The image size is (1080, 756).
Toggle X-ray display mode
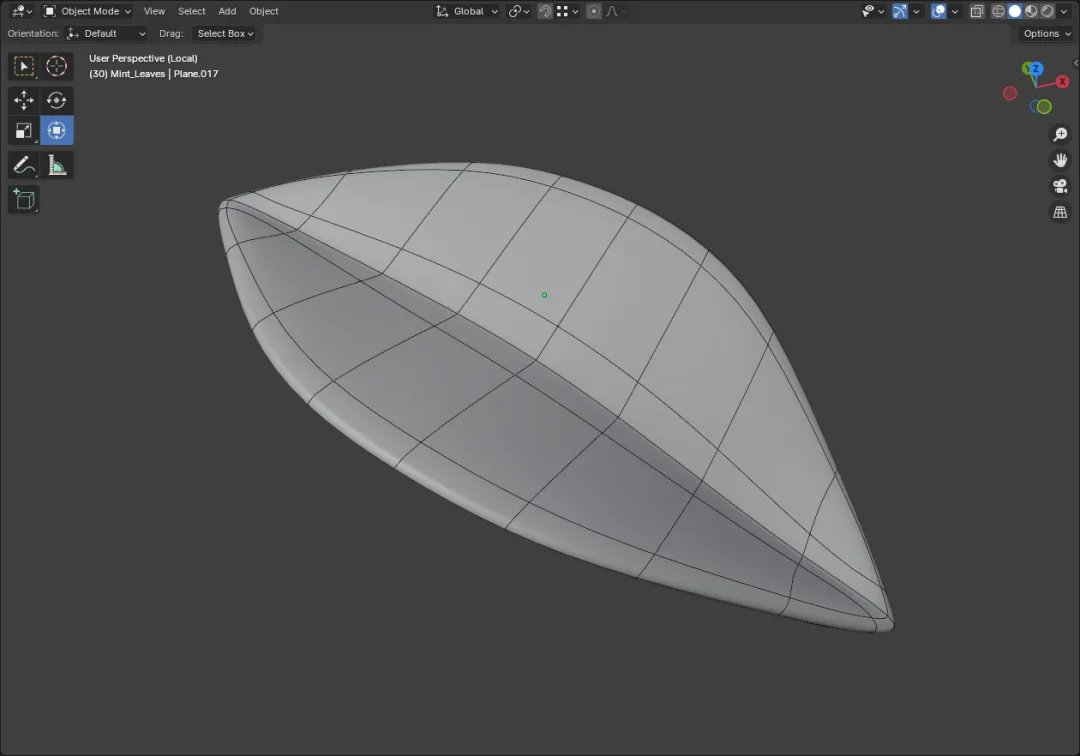pos(977,11)
